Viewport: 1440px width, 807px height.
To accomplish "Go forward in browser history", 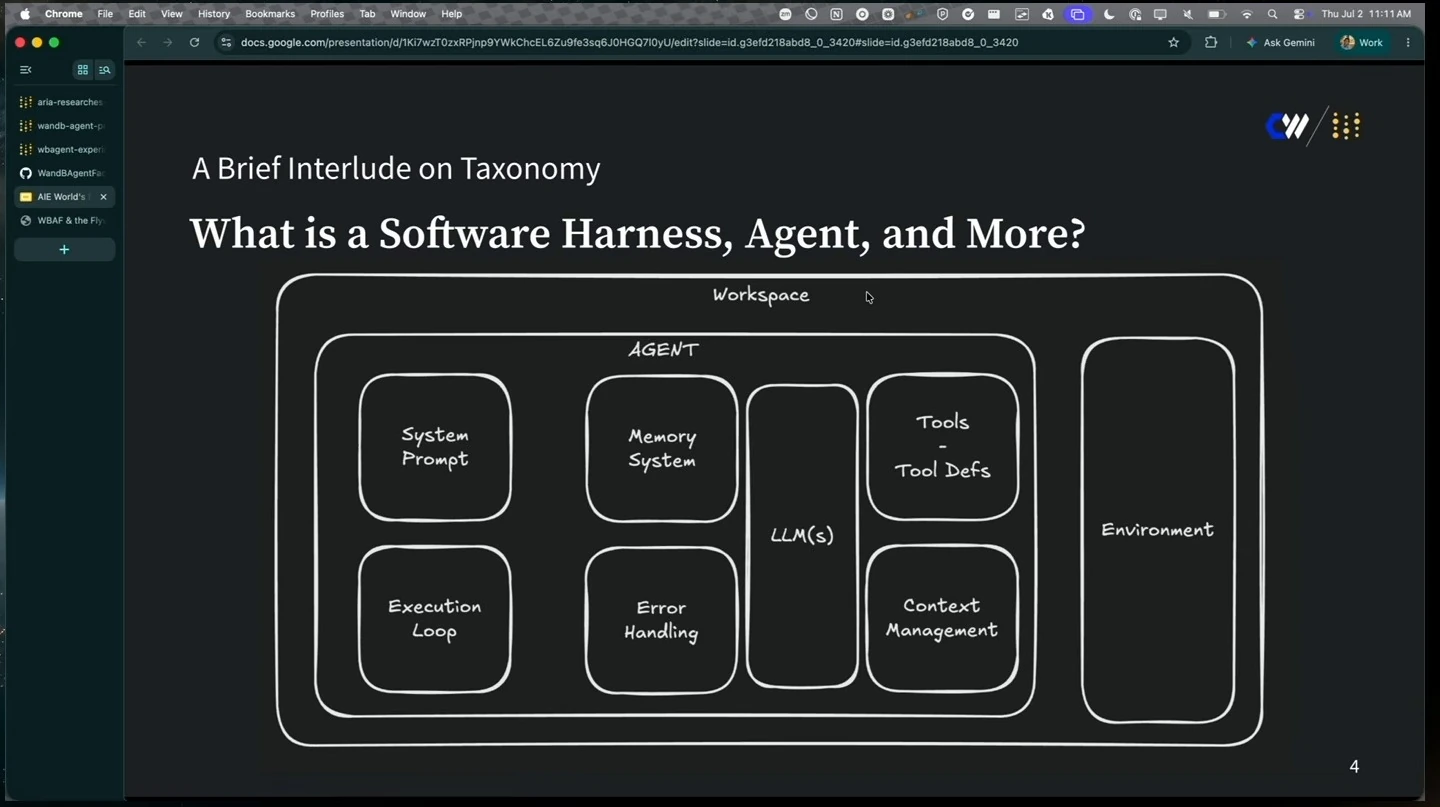I will [167, 43].
